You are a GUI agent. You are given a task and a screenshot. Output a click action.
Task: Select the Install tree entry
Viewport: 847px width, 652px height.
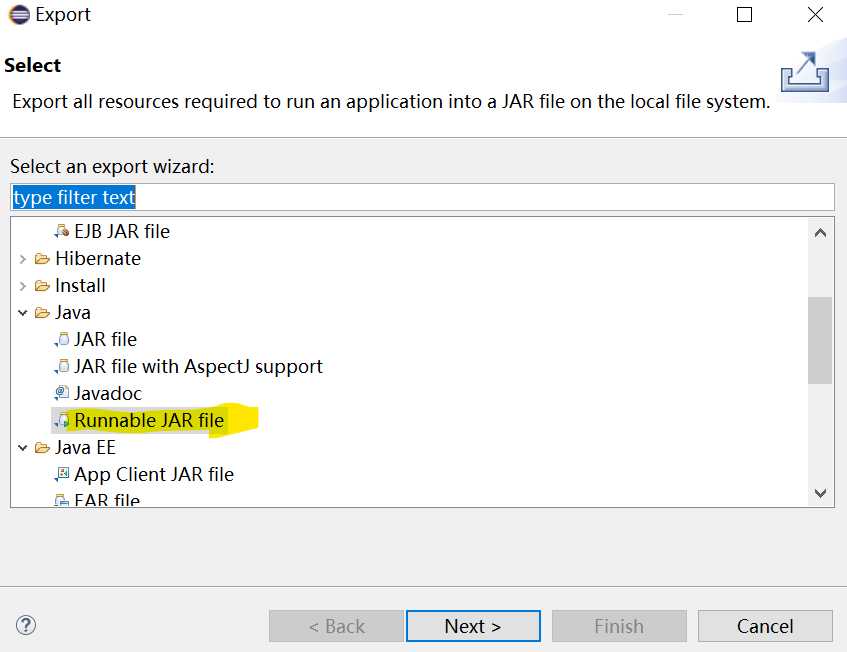(x=80, y=286)
